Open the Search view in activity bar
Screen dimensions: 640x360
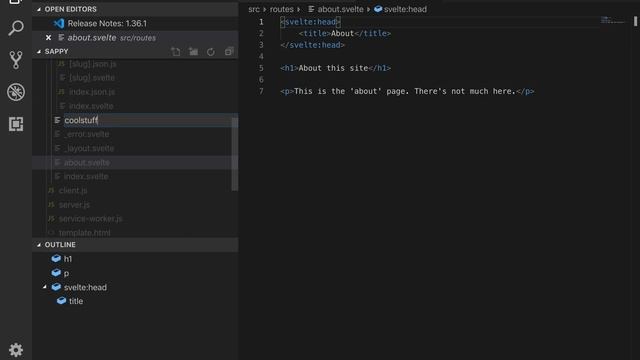[16, 28]
